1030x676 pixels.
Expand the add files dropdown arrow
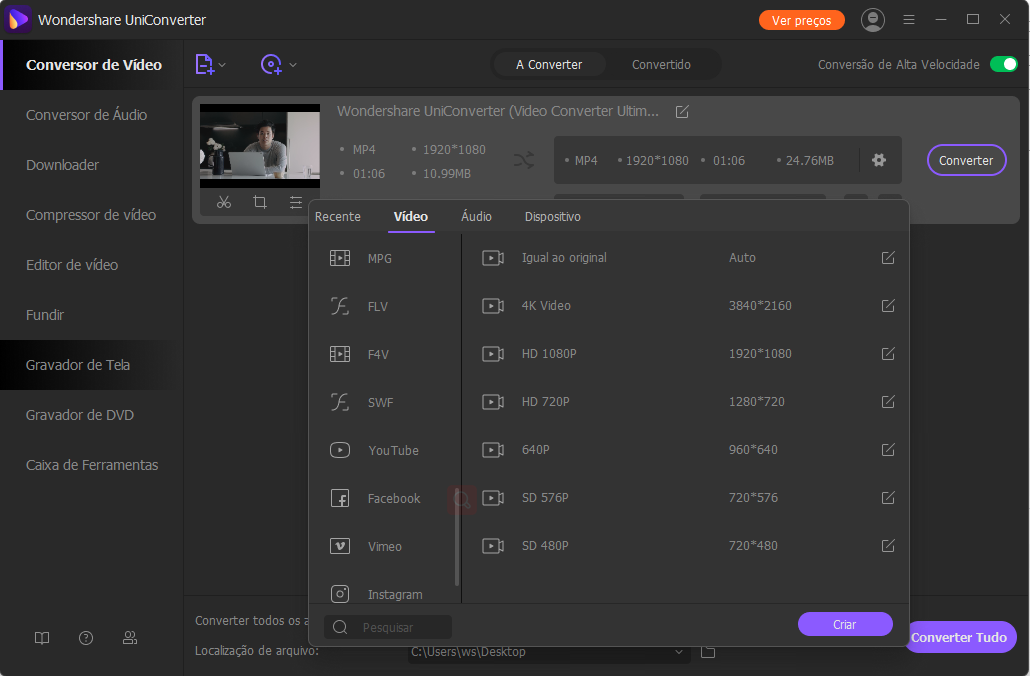tap(223, 65)
